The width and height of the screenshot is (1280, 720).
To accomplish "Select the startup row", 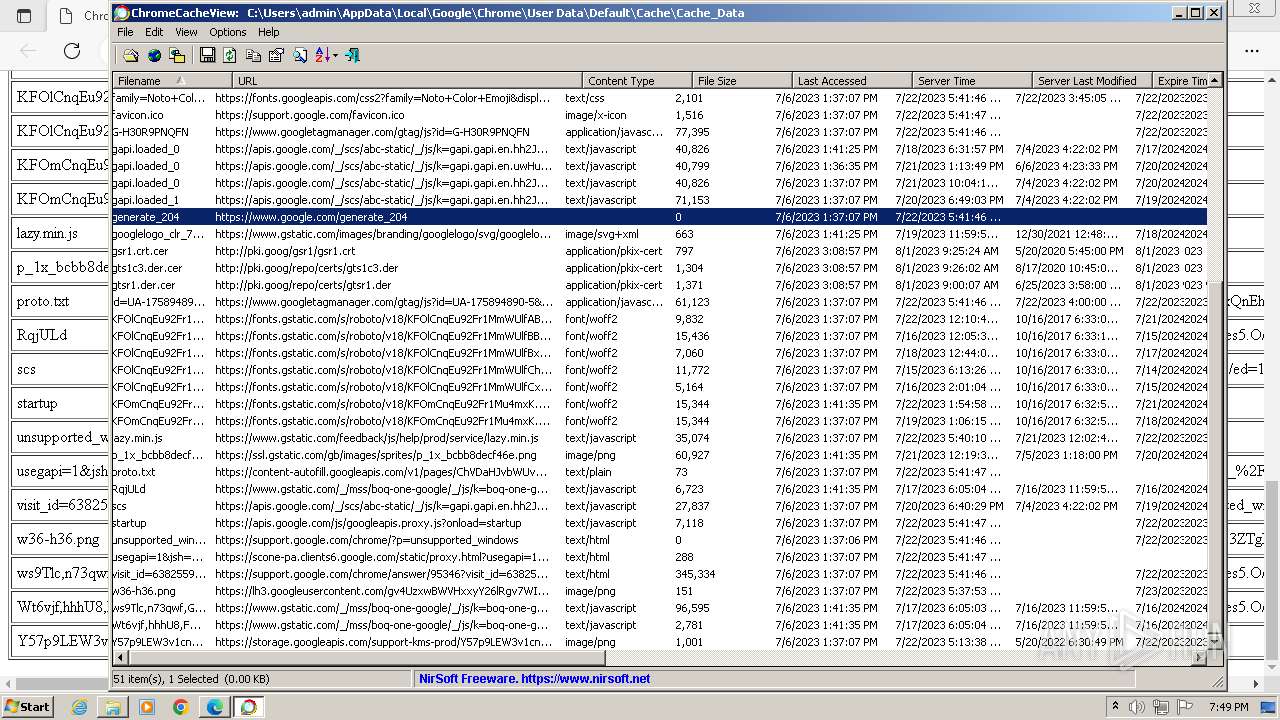I will (659, 523).
